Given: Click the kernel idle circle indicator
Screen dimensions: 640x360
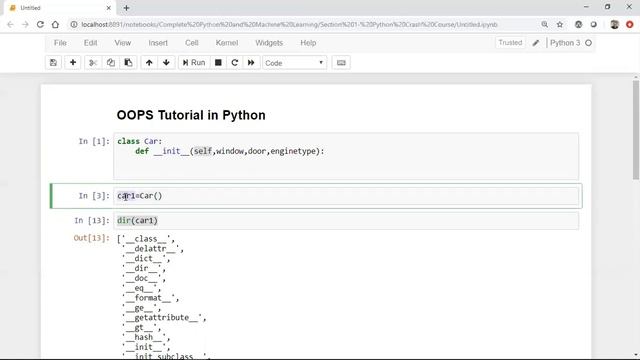Looking at the screenshot, I should [589, 43].
